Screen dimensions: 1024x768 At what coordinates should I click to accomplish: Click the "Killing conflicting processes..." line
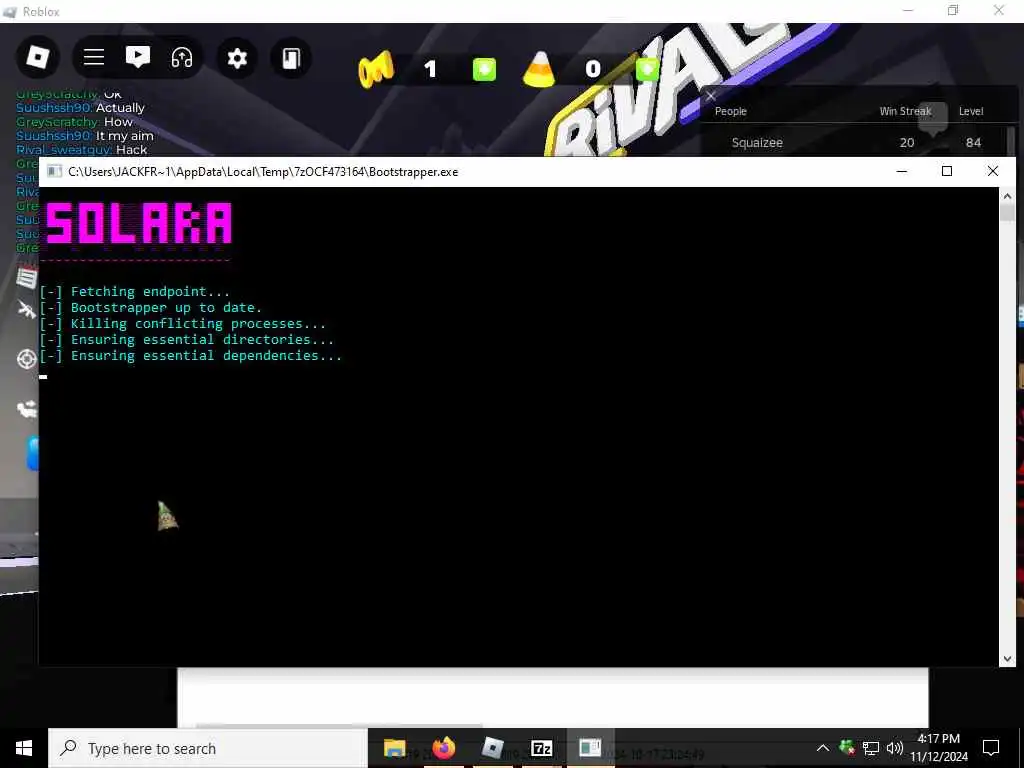pos(183,324)
